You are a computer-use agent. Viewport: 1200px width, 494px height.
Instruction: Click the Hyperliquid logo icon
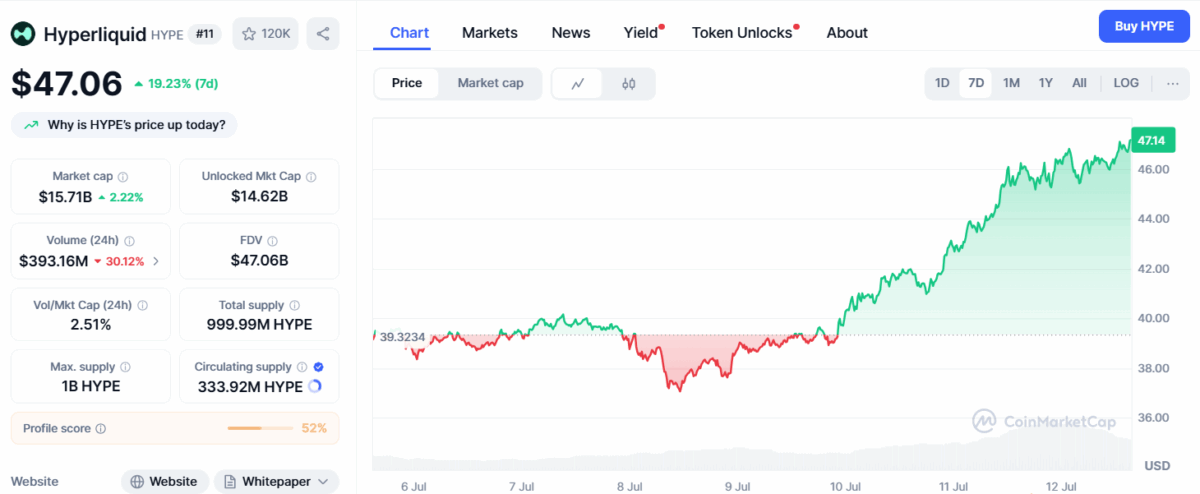pyautogui.click(x=24, y=34)
